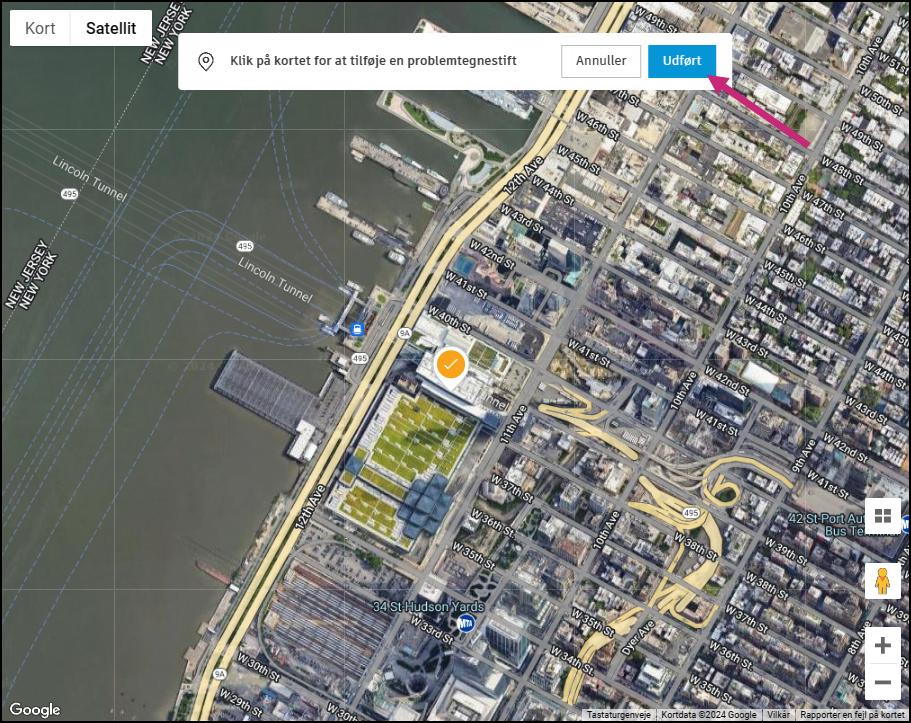Zoom out with the minus button

pos(883,682)
